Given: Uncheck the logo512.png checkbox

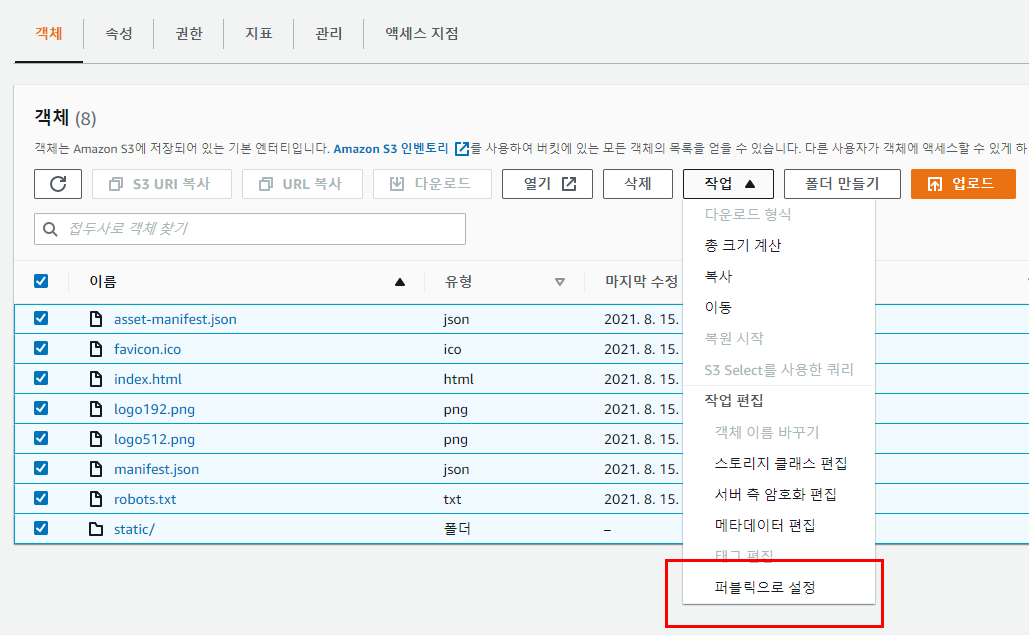Looking at the screenshot, I should (41, 438).
